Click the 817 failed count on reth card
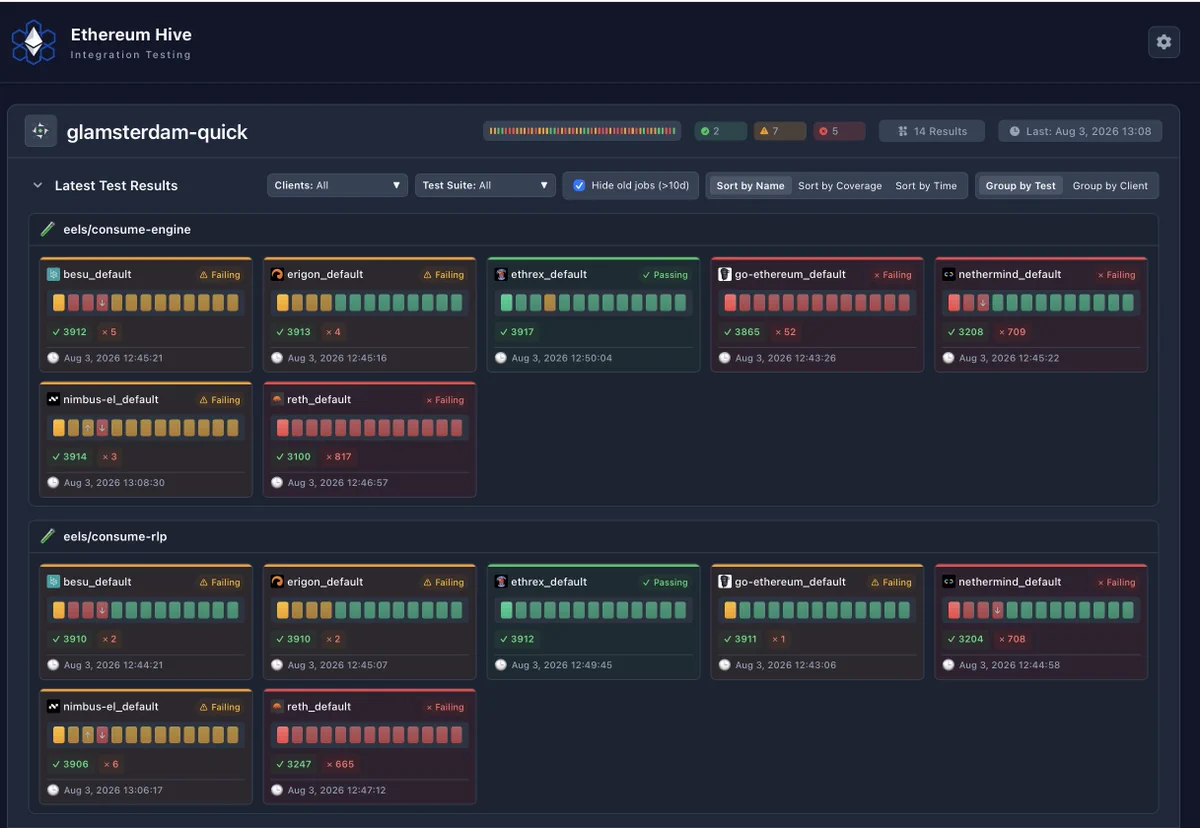 click(339, 457)
